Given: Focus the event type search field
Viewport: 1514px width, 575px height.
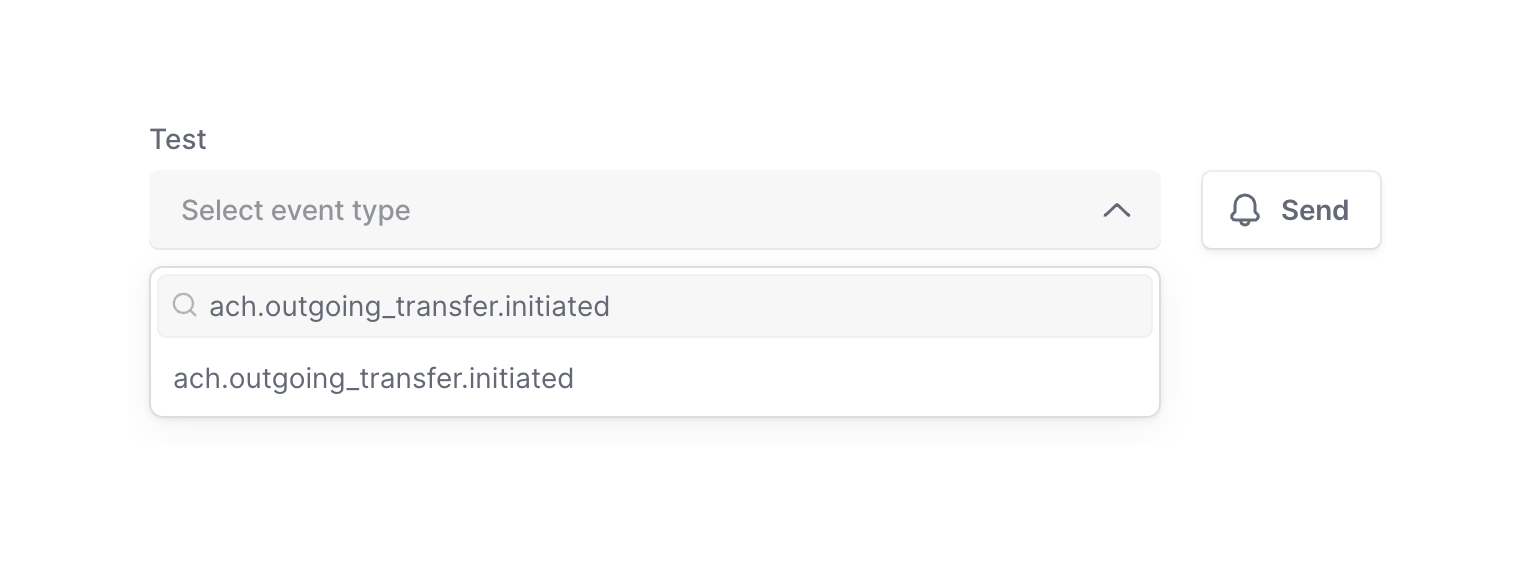Looking at the screenshot, I should coord(654,306).
